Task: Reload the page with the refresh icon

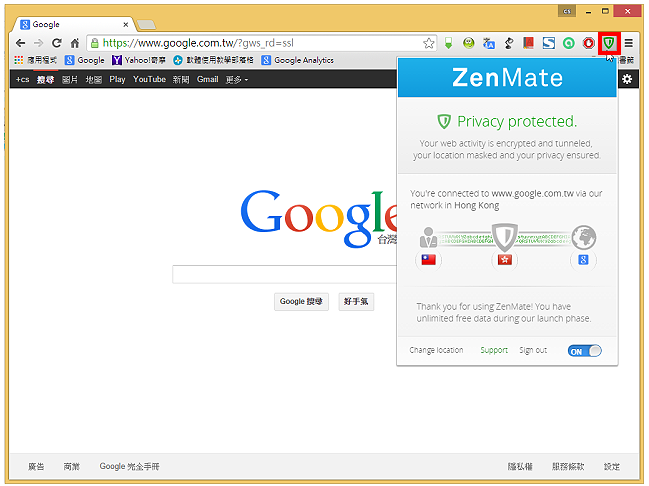Action: (57, 43)
